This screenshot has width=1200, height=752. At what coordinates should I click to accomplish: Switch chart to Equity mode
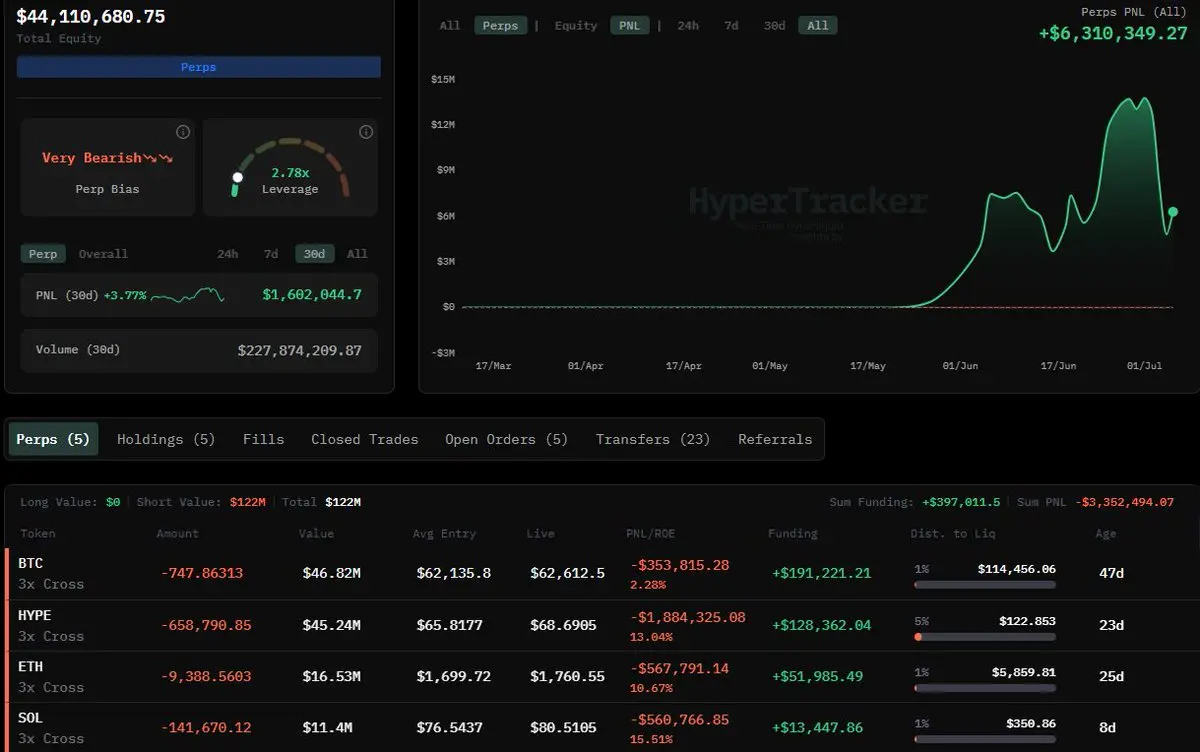point(576,26)
